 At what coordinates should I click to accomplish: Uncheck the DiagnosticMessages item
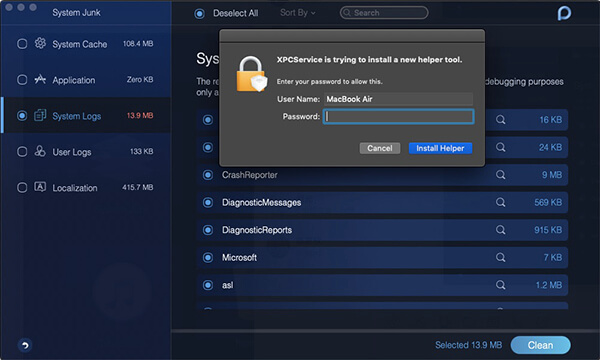pos(208,202)
